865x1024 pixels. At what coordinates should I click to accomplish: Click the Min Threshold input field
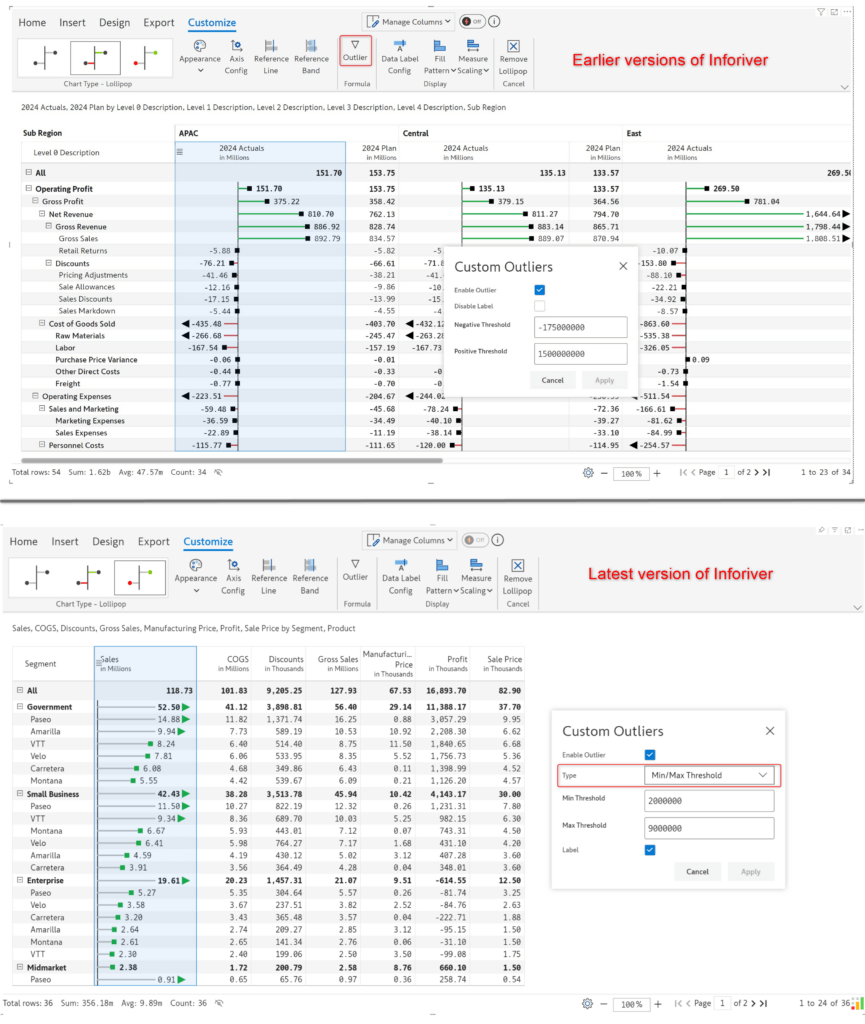[x=708, y=800]
